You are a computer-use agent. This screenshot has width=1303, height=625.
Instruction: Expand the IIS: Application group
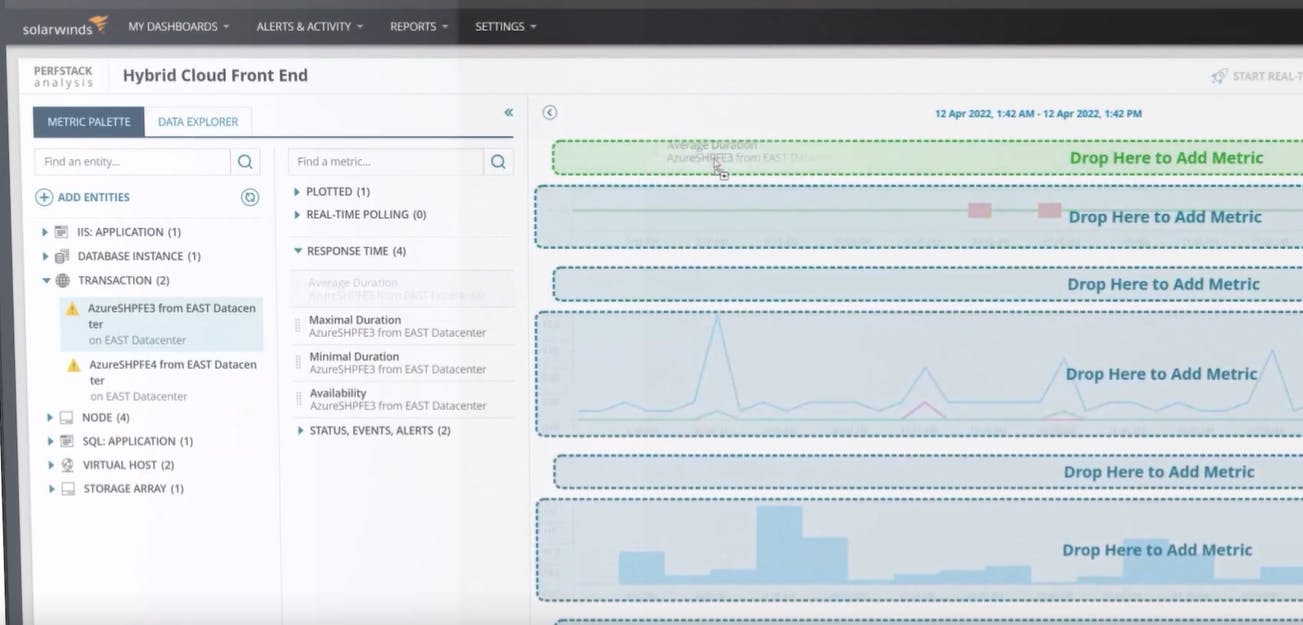click(x=45, y=232)
